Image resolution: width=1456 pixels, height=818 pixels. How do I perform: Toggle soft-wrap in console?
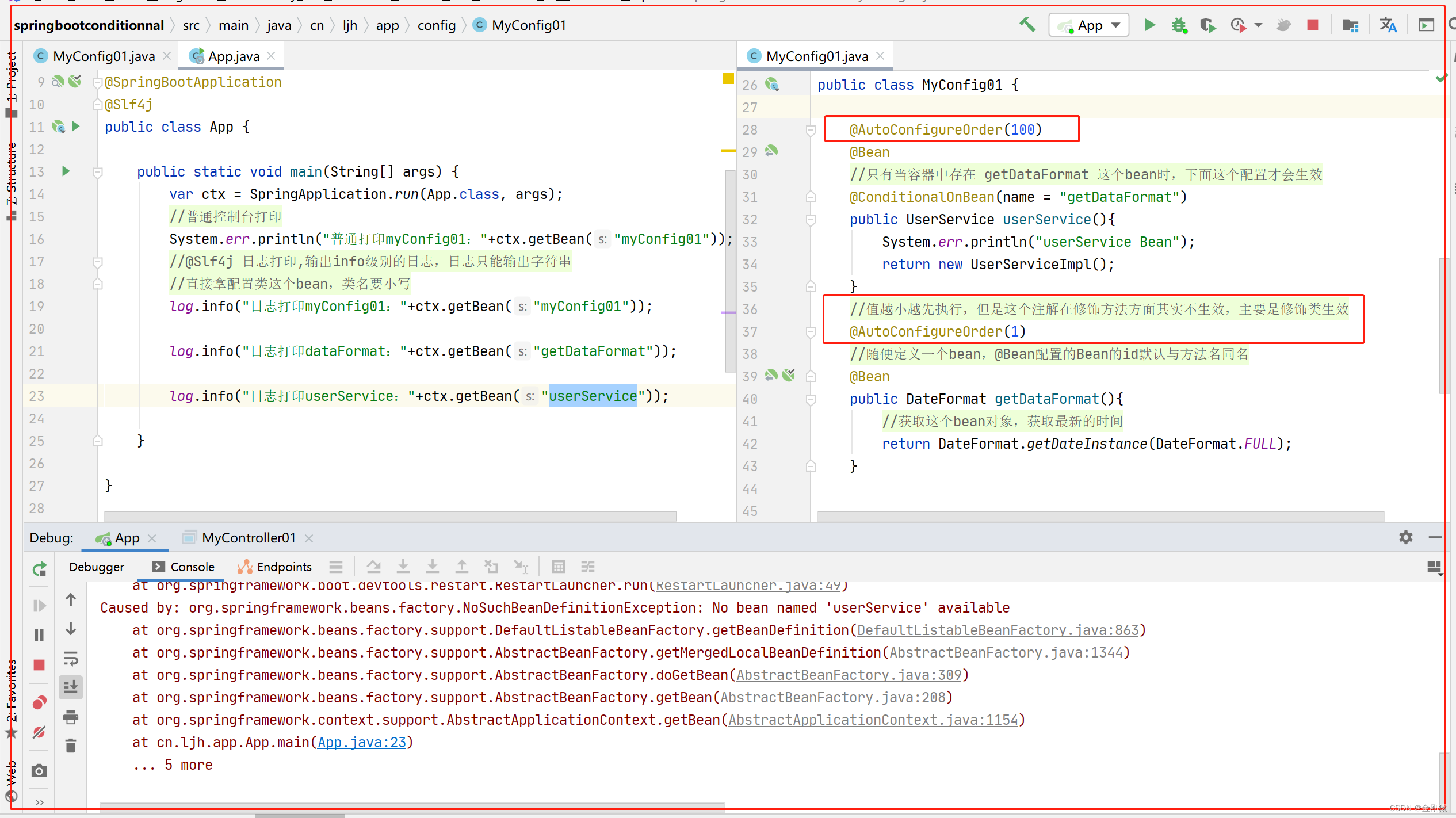71,658
